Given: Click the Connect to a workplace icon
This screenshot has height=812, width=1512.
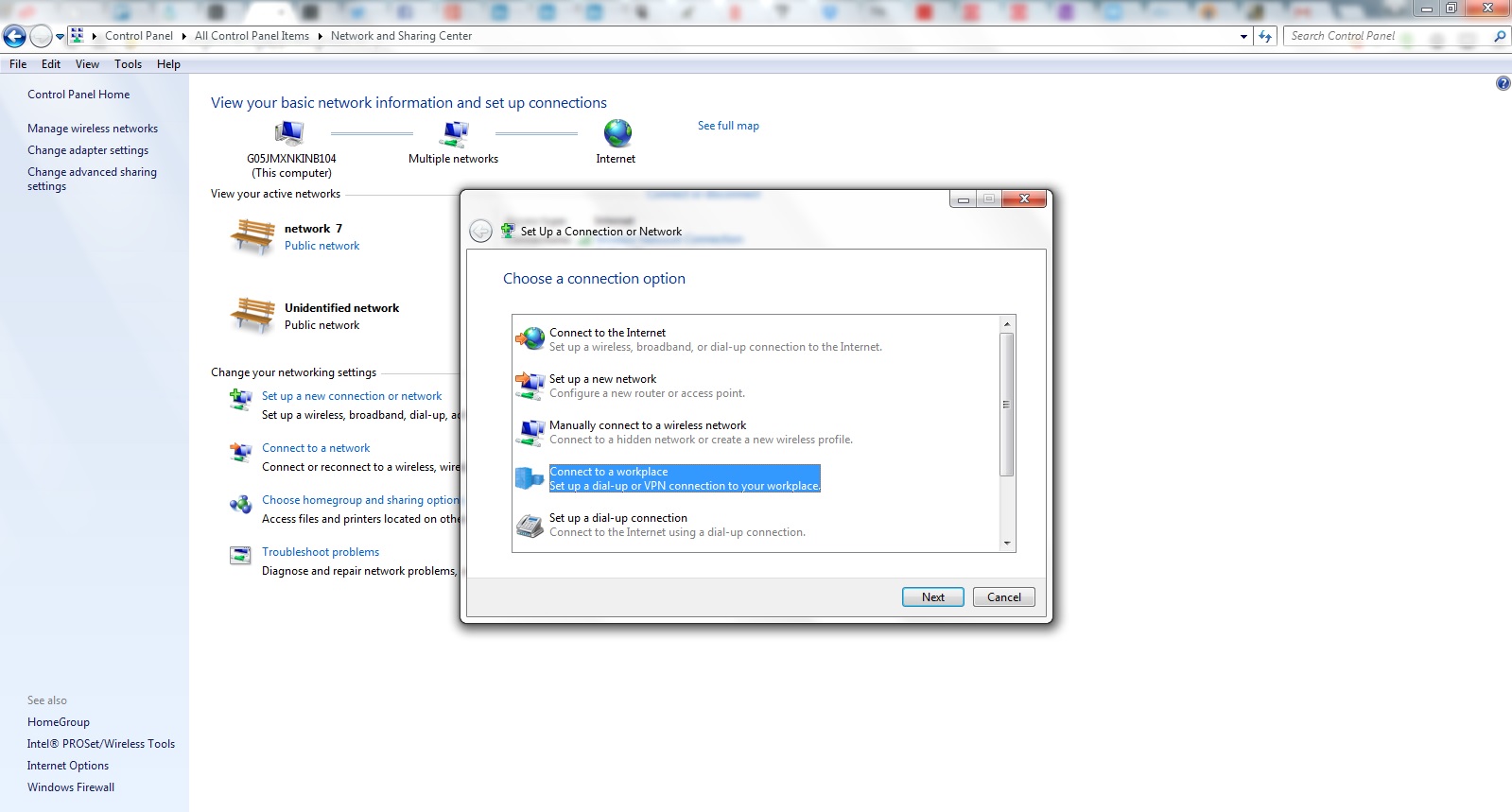Looking at the screenshot, I should (x=530, y=477).
